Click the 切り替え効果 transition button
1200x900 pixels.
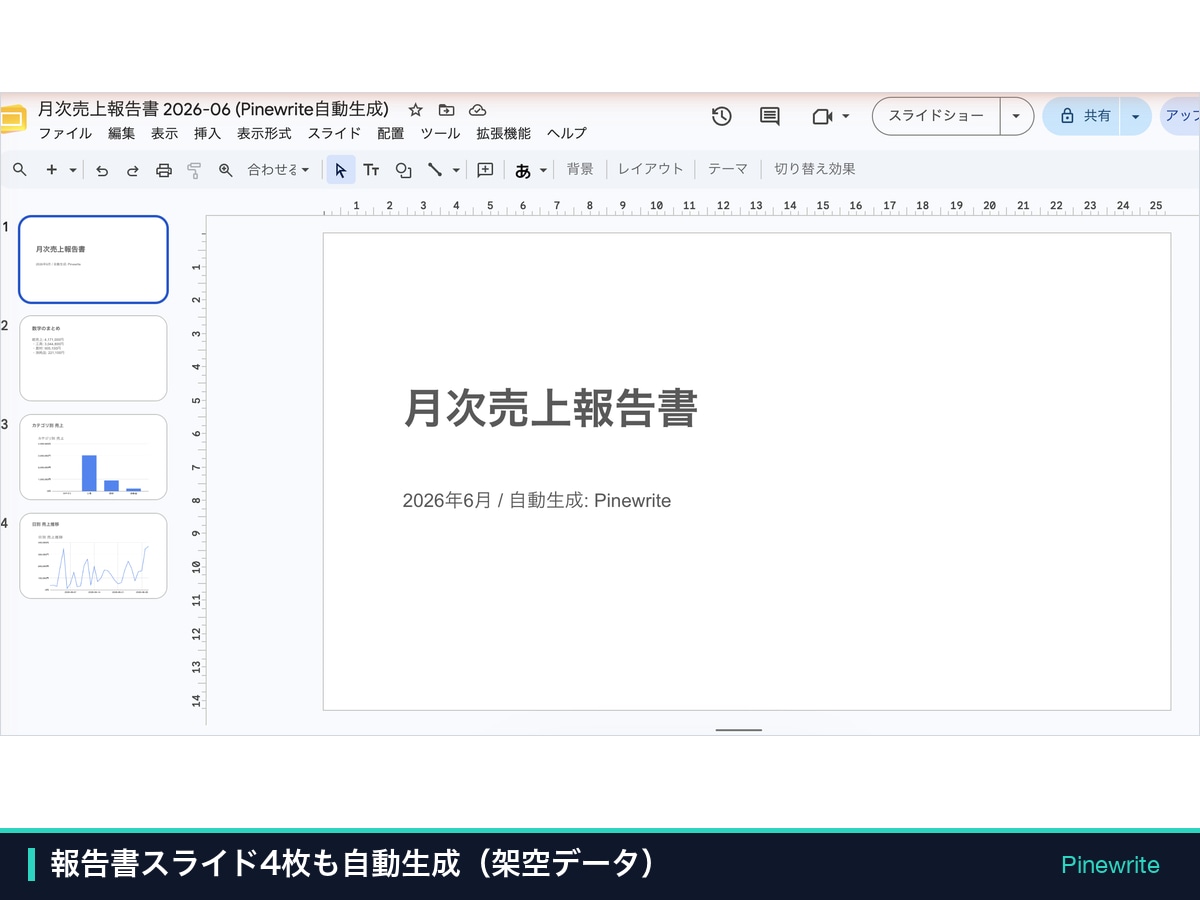point(815,170)
